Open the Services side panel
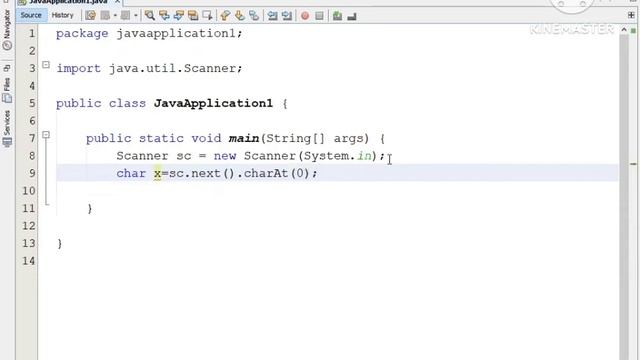This screenshot has width=640, height=360. tap(7, 129)
